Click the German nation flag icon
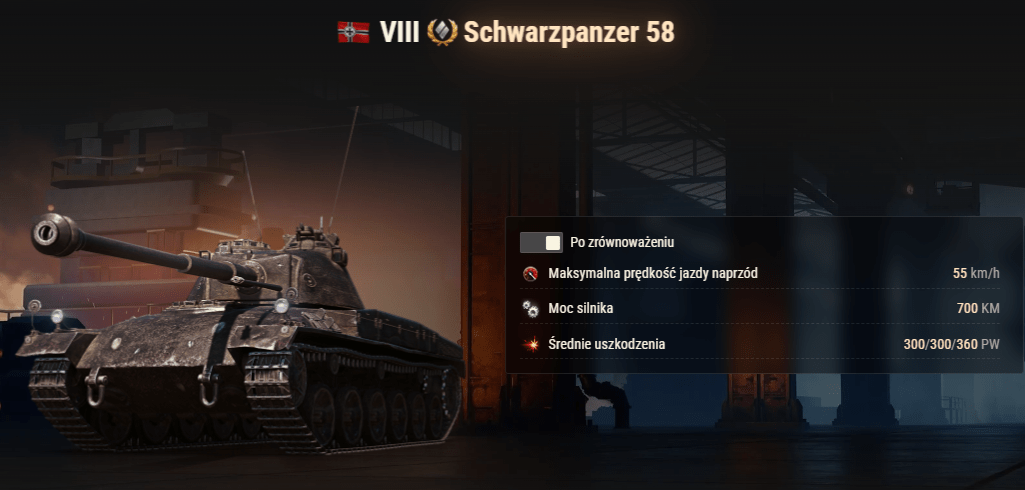1025x490 pixels. coord(354,32)
